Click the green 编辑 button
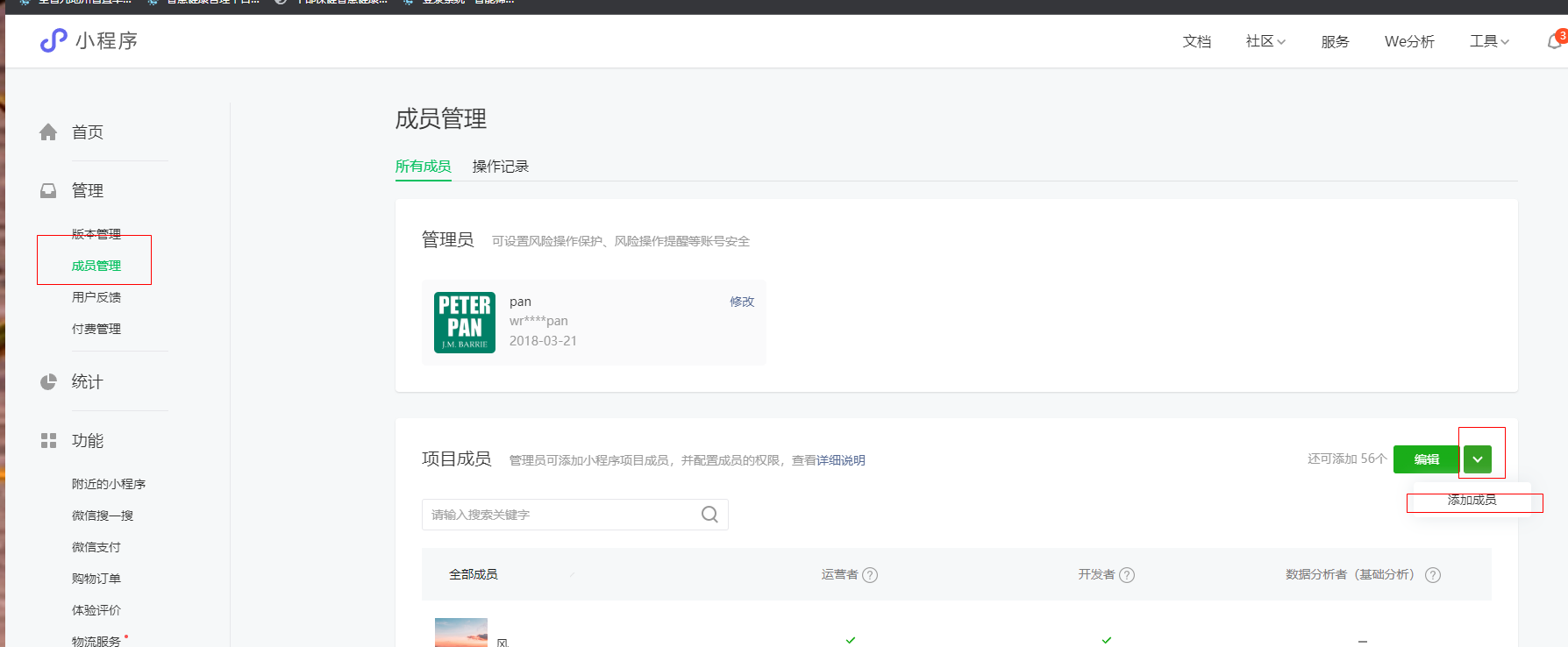The width and height of the screenshot is (1568, 647). pos(1426,459)
